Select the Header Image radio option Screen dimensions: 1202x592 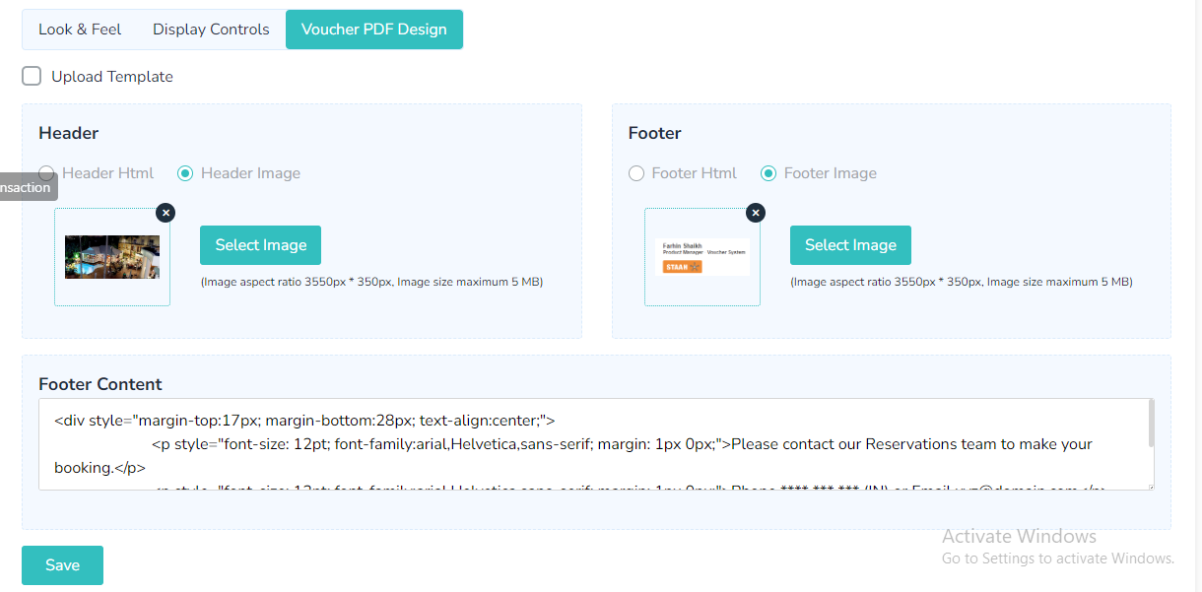pyautogui.click(x=185, y=173)
